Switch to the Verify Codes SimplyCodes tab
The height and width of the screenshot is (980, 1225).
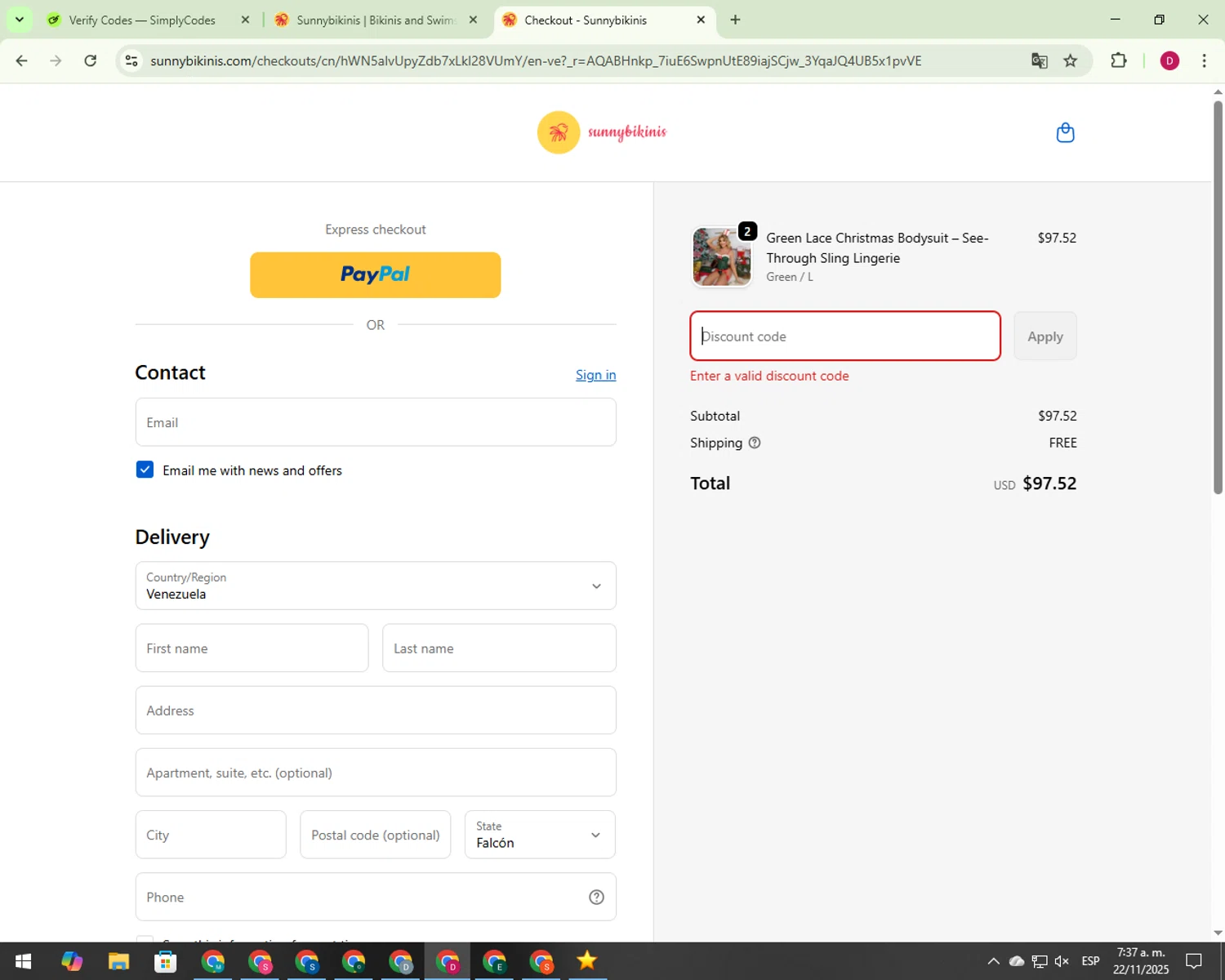pyautogui.click(x=142, y=20)
